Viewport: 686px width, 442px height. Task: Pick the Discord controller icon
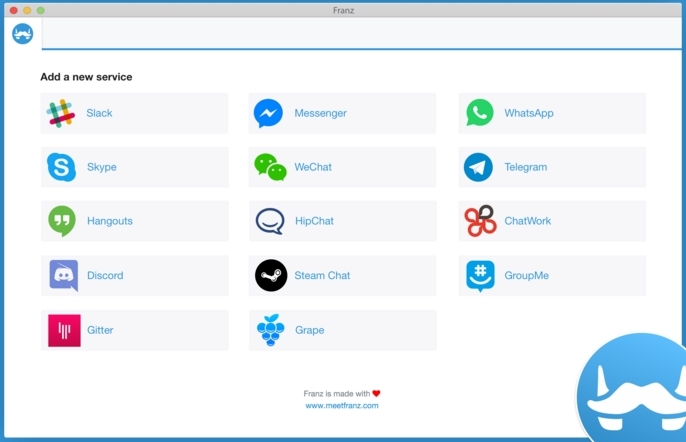pyautogui.click(x=63, y=275)
